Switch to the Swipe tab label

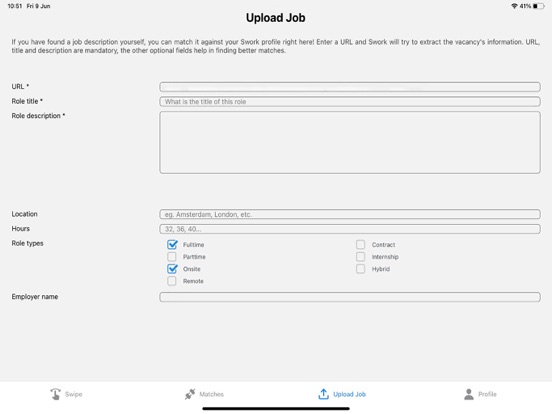pyautogui.click(x=74, y=394)
